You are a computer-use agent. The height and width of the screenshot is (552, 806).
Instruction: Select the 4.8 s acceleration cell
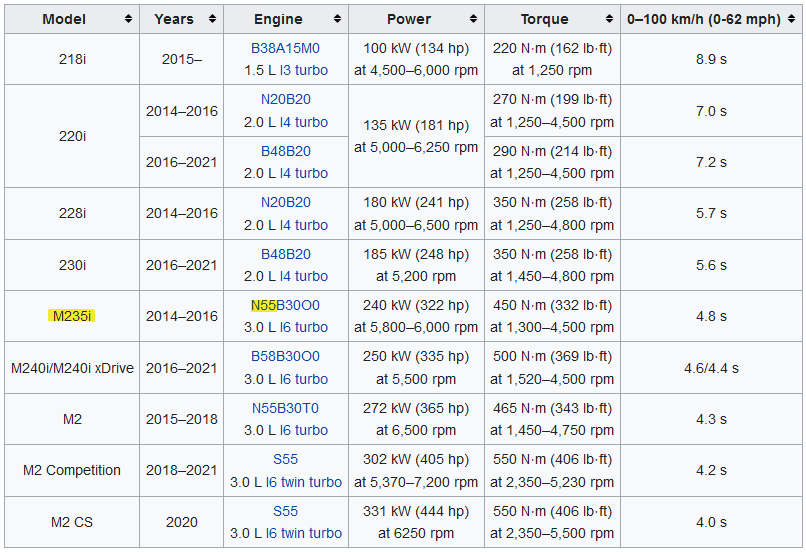711,316
